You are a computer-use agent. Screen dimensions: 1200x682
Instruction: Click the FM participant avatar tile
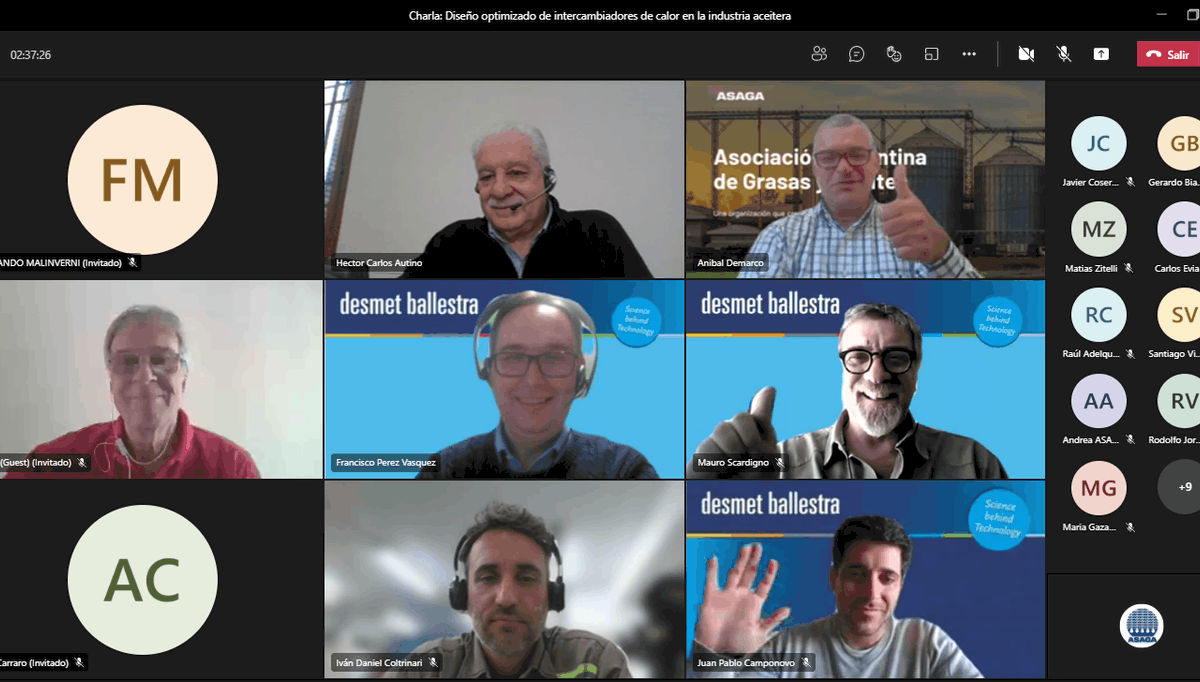tap(142, 180)
